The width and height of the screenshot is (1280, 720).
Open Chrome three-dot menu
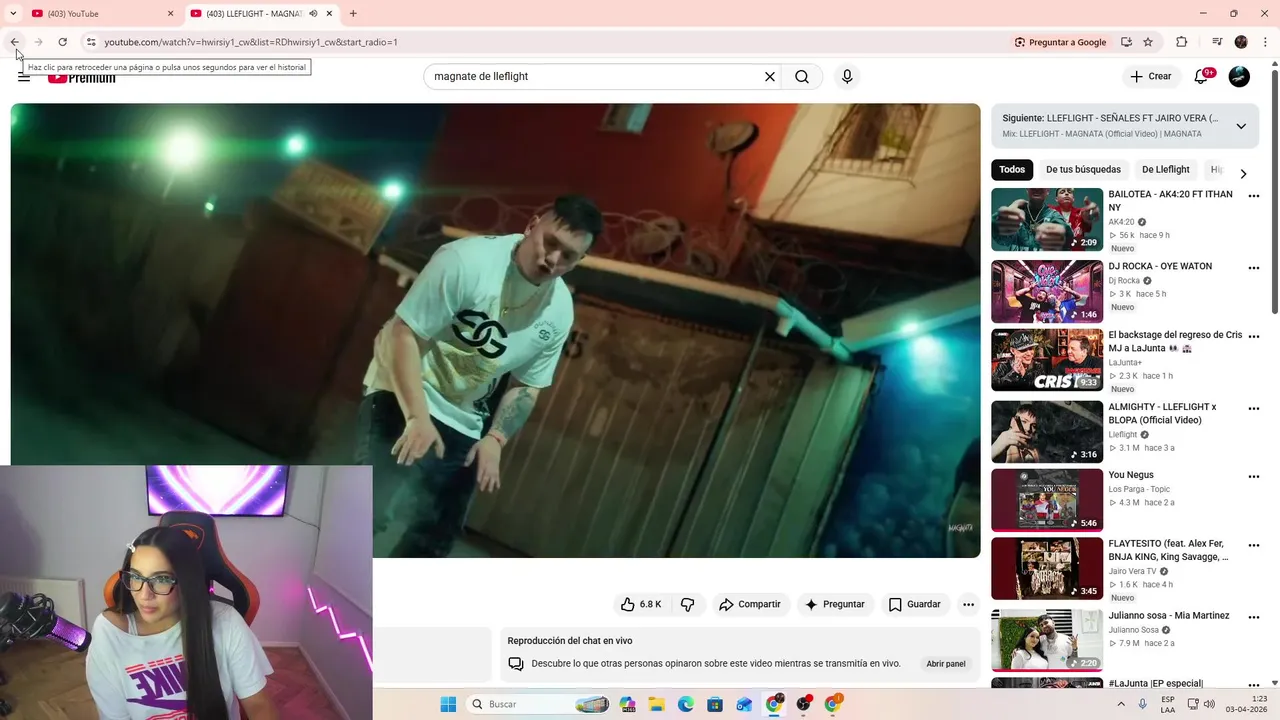coord(1263,42)
